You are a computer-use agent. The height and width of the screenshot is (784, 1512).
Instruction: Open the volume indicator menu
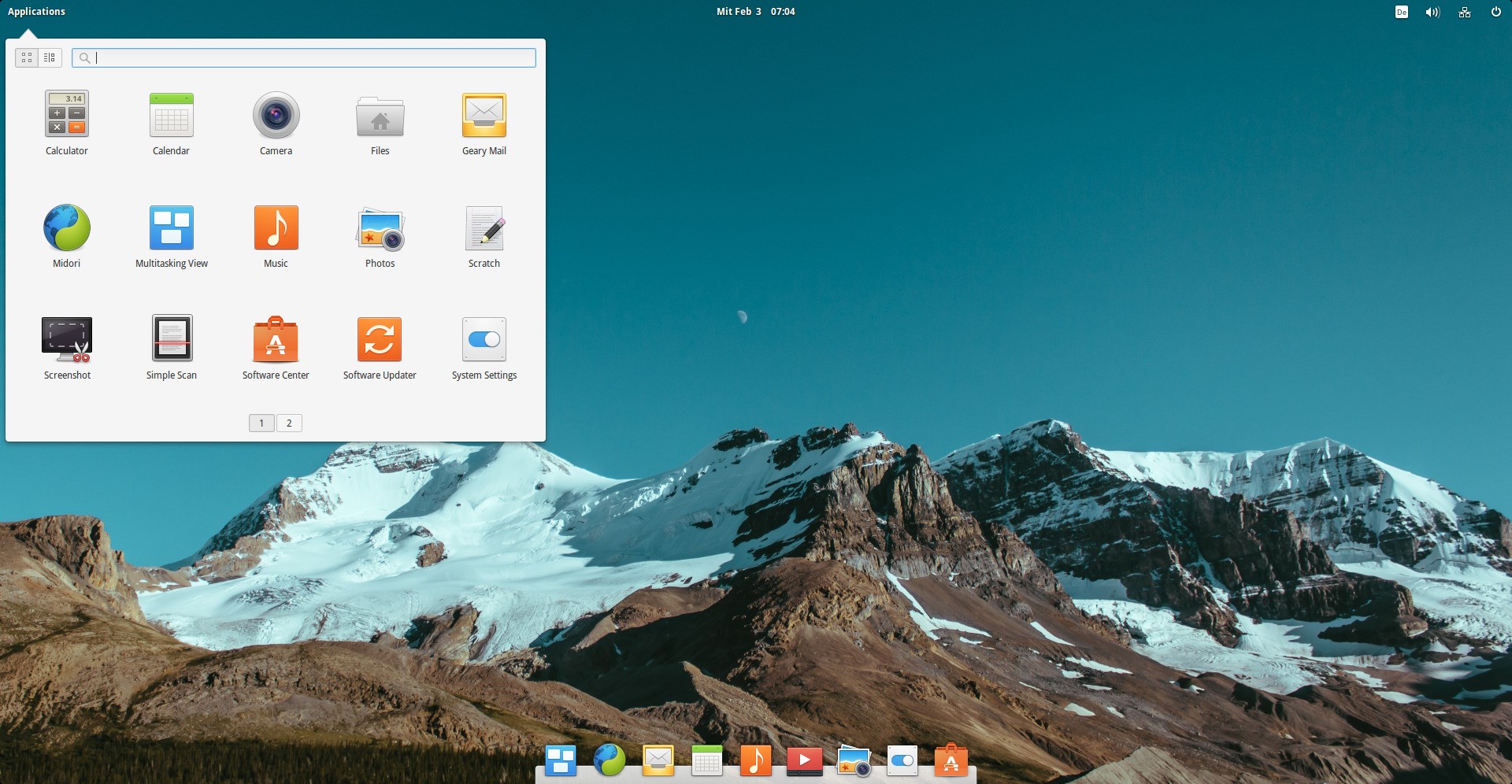pos(1432,12)
